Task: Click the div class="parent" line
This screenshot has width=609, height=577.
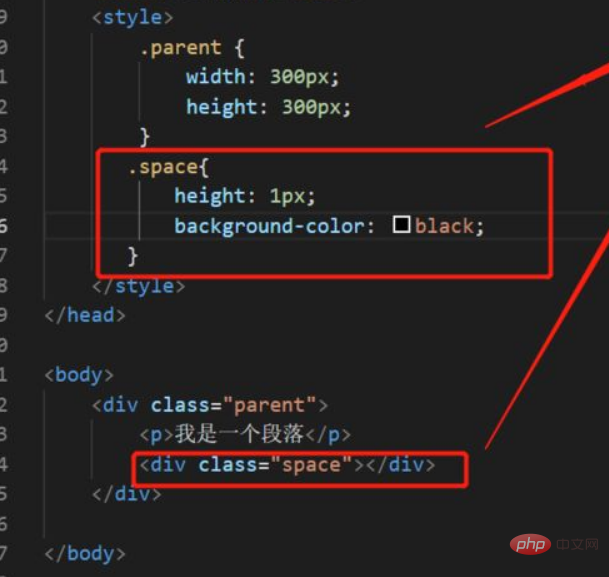Action: [x=210, y=405]
